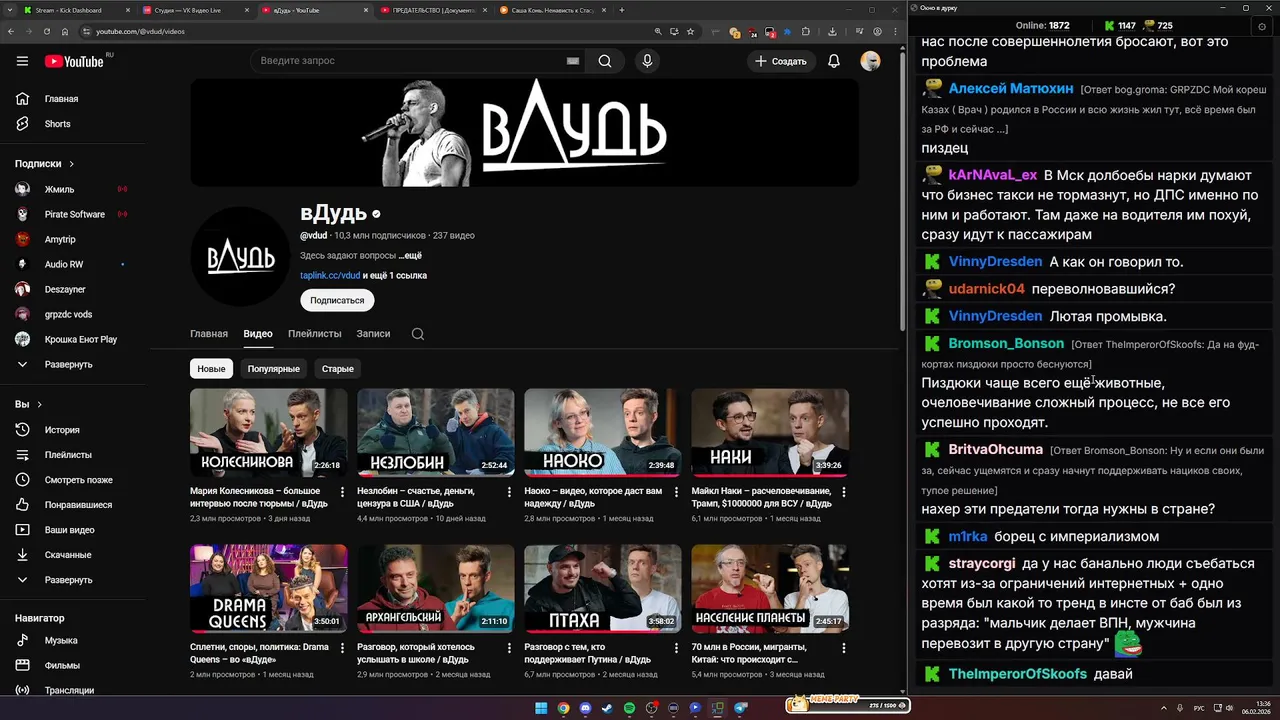
Task: Open options menu for the Drama Queens video
Action: click(x=342, y=648)
